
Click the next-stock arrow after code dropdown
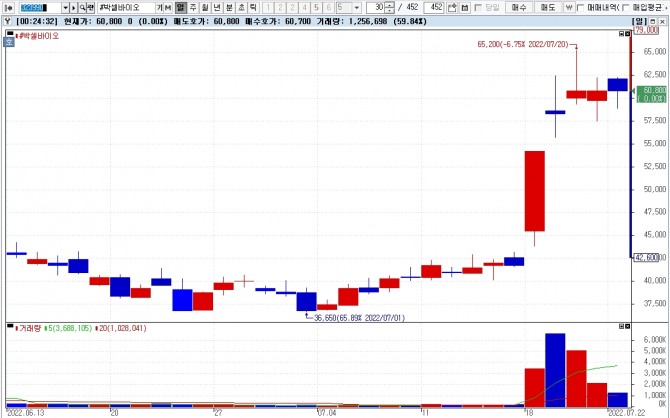tap(73, 8)
